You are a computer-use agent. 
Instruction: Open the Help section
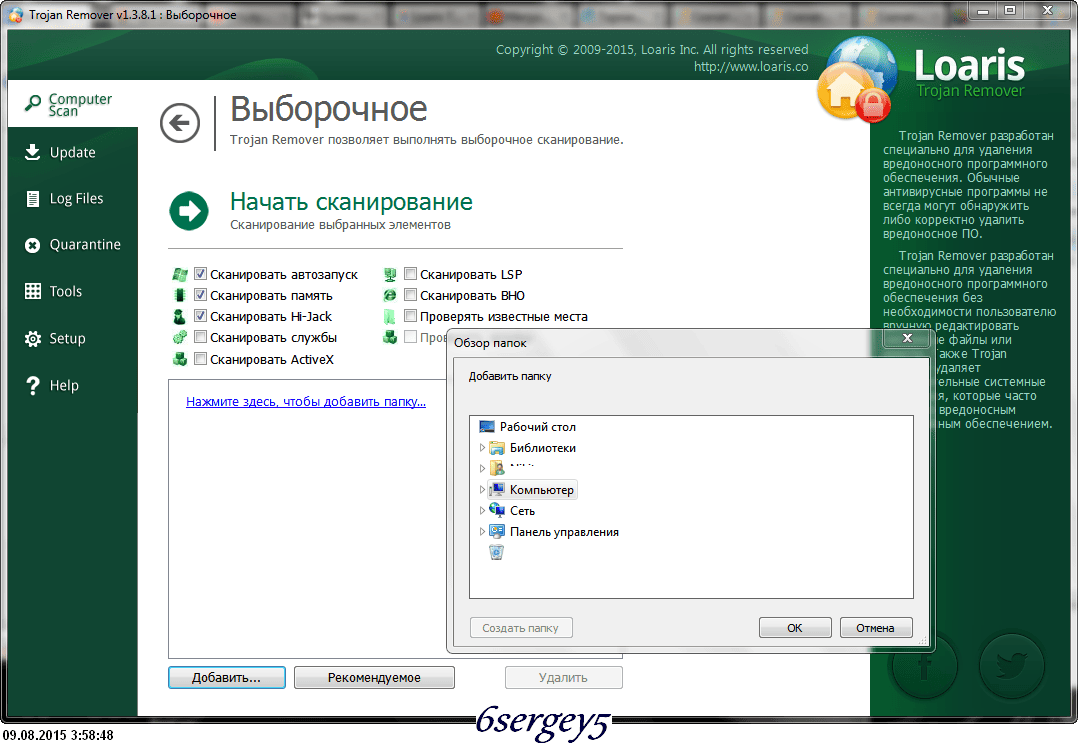click(73, 385)
